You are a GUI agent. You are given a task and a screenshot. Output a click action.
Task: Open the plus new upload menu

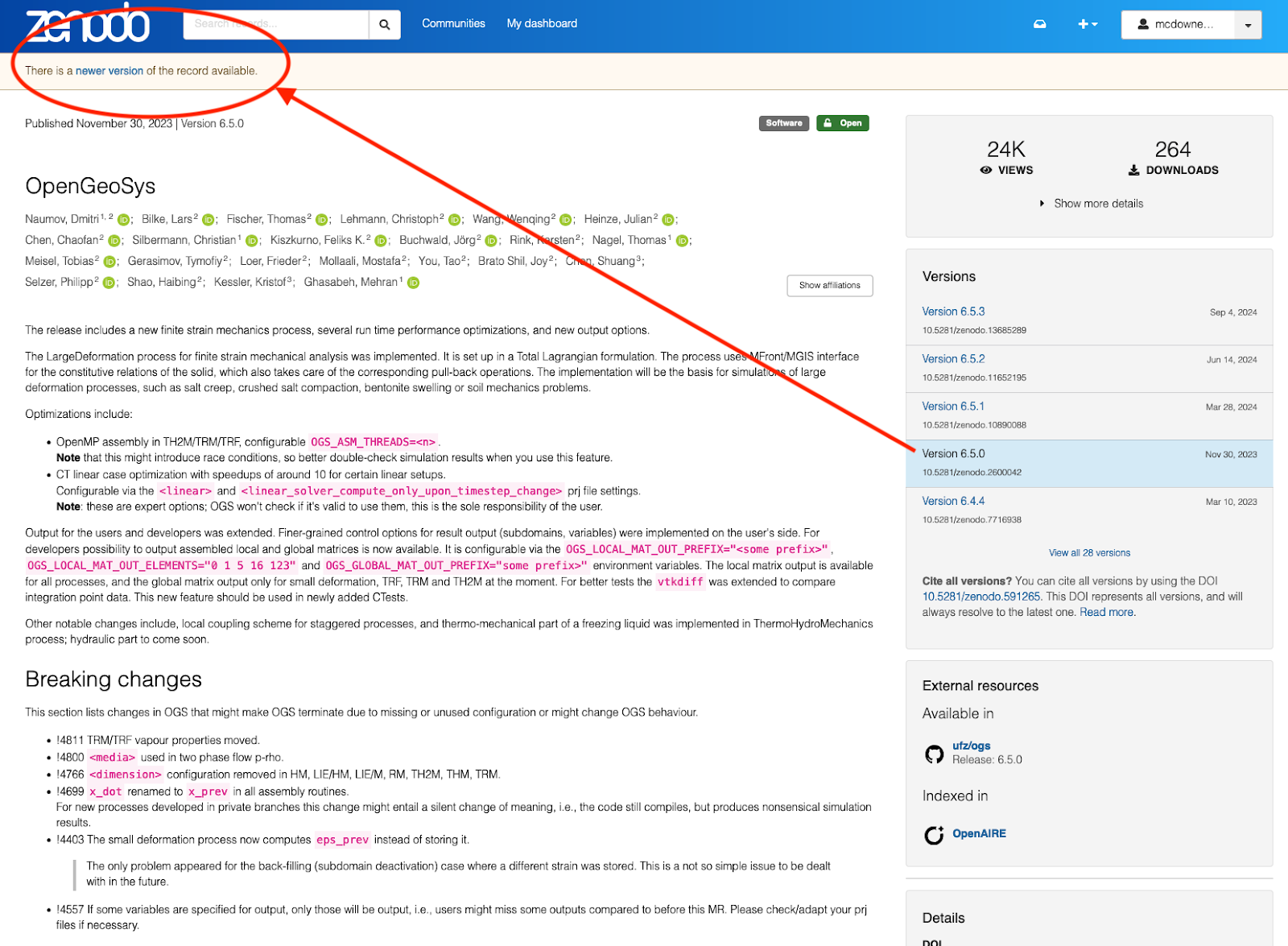tap(1088, 24)
